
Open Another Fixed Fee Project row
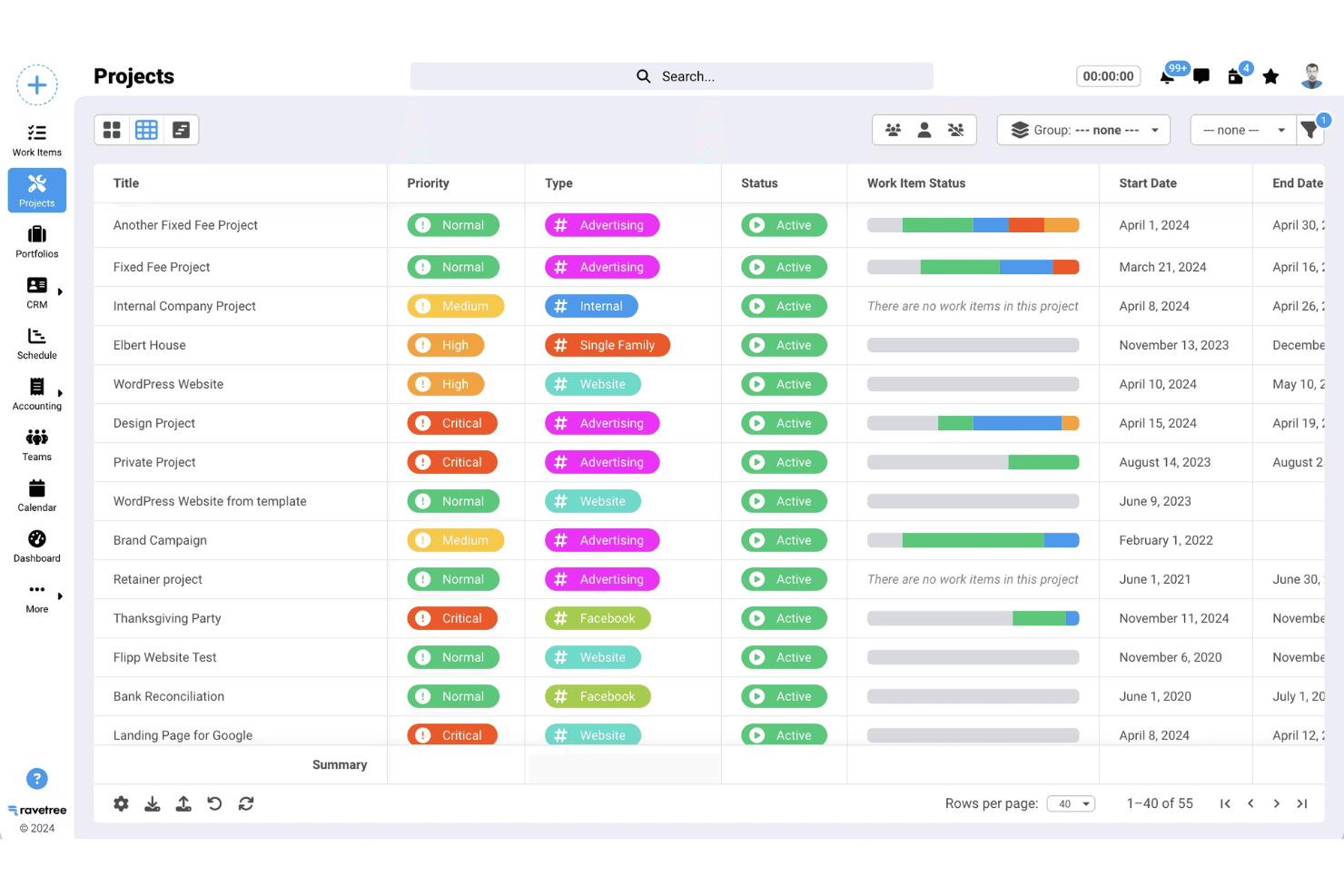tap(185, 225)
